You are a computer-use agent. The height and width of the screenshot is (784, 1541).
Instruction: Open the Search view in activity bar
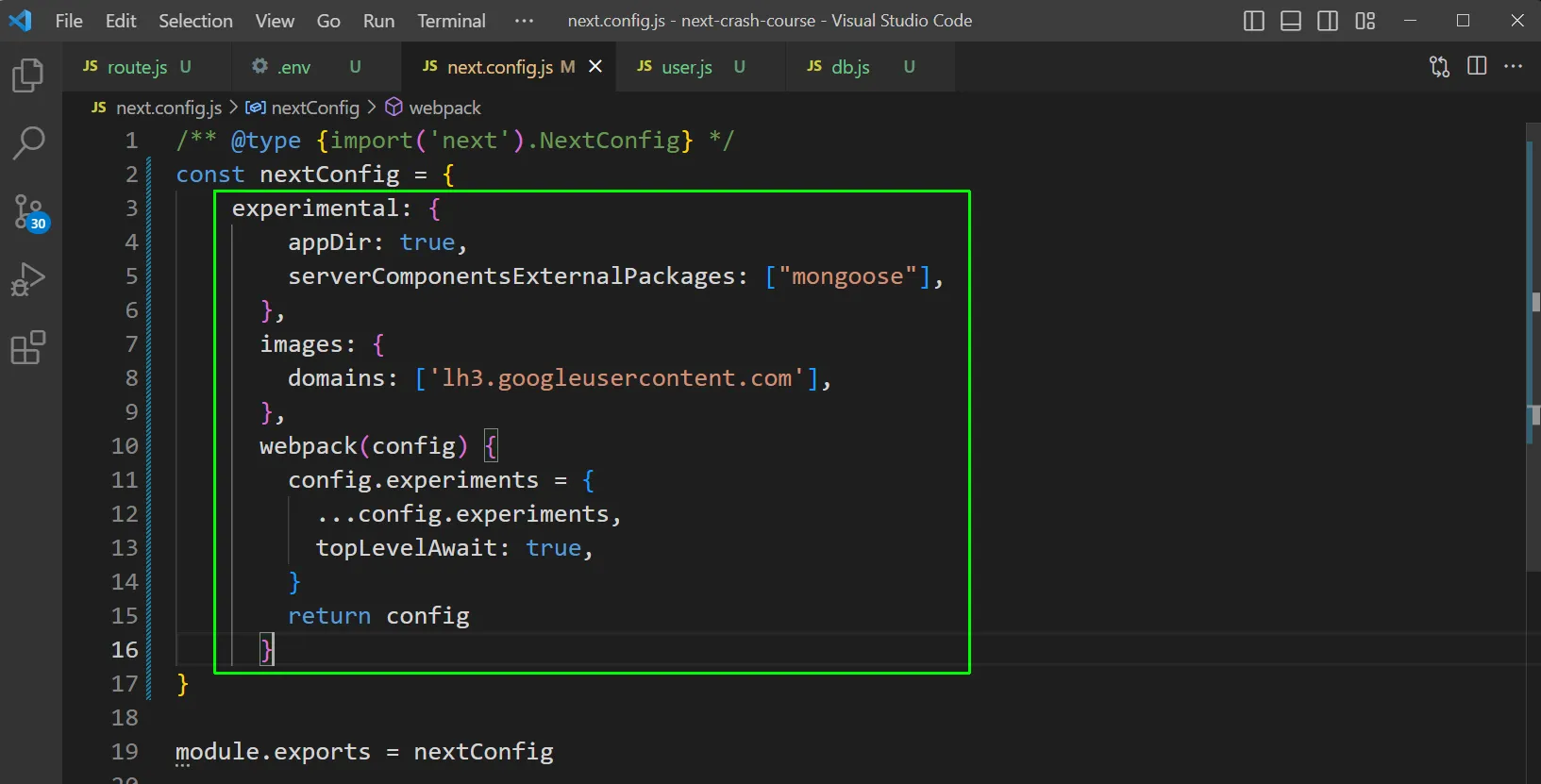pyautogui.click(x=28, y=143)
